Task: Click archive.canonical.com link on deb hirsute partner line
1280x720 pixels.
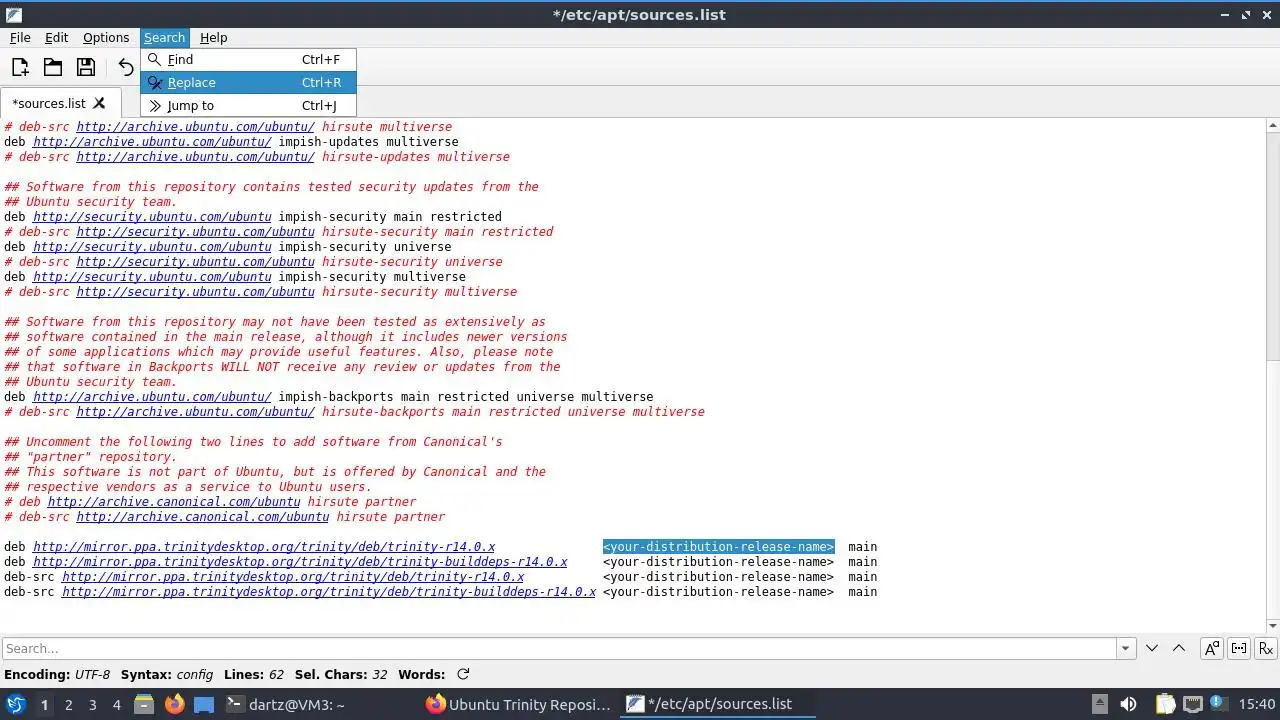Action: coord(174,501)
